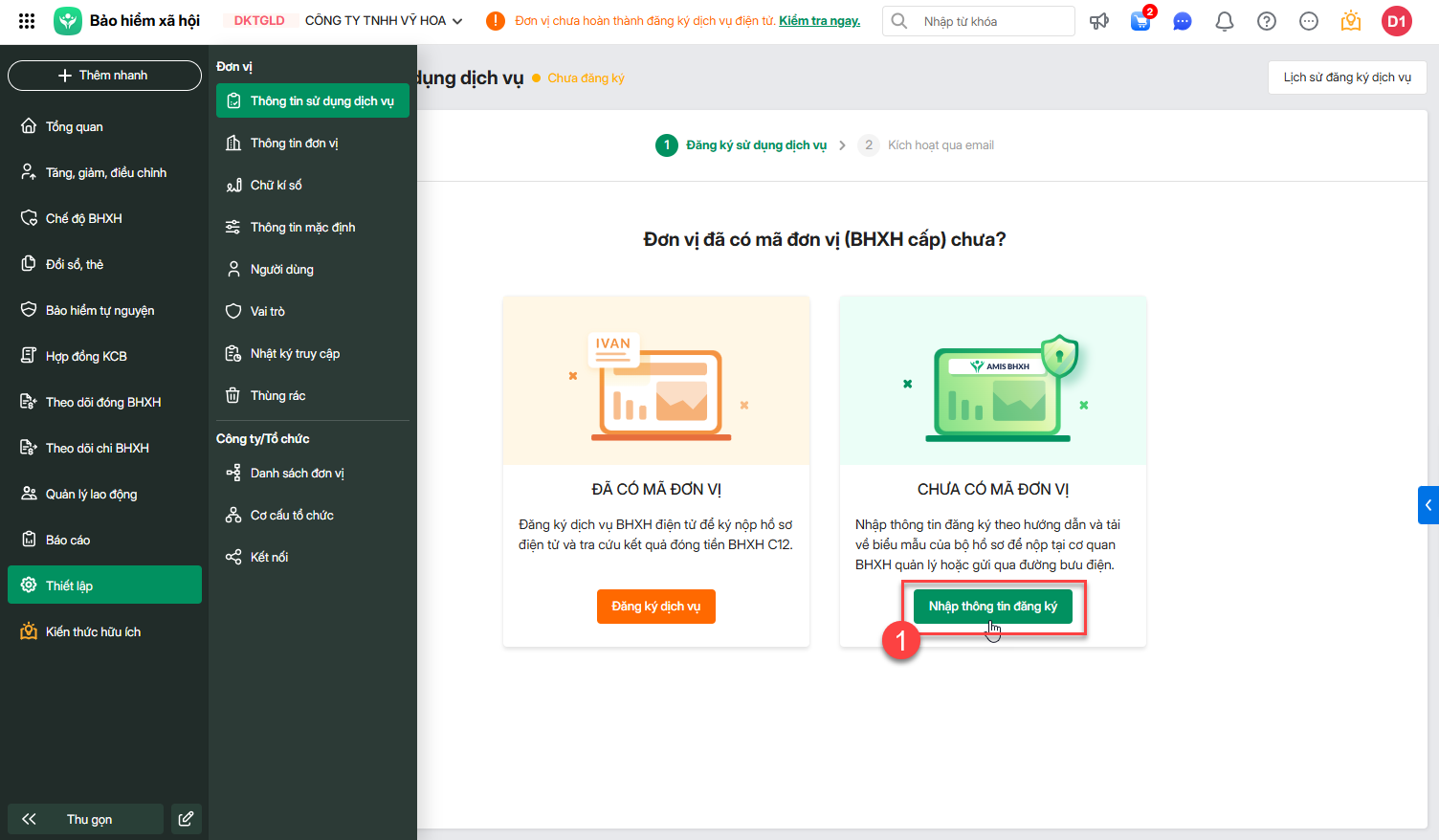Collapse the sidebar with Thu gọn
1439x840 pixels.
(x=85, y=819)
